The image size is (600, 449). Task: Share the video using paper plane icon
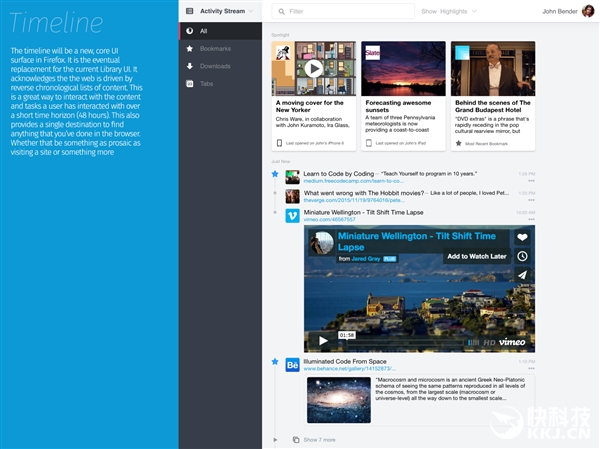522,275
